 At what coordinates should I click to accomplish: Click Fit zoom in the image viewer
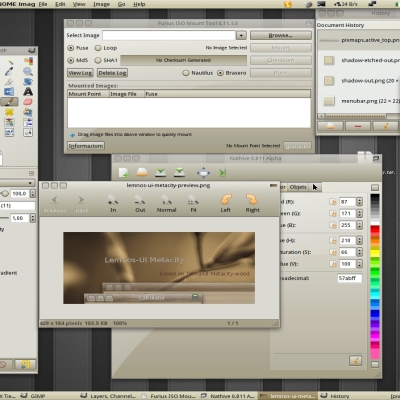(x=193, y=203)
